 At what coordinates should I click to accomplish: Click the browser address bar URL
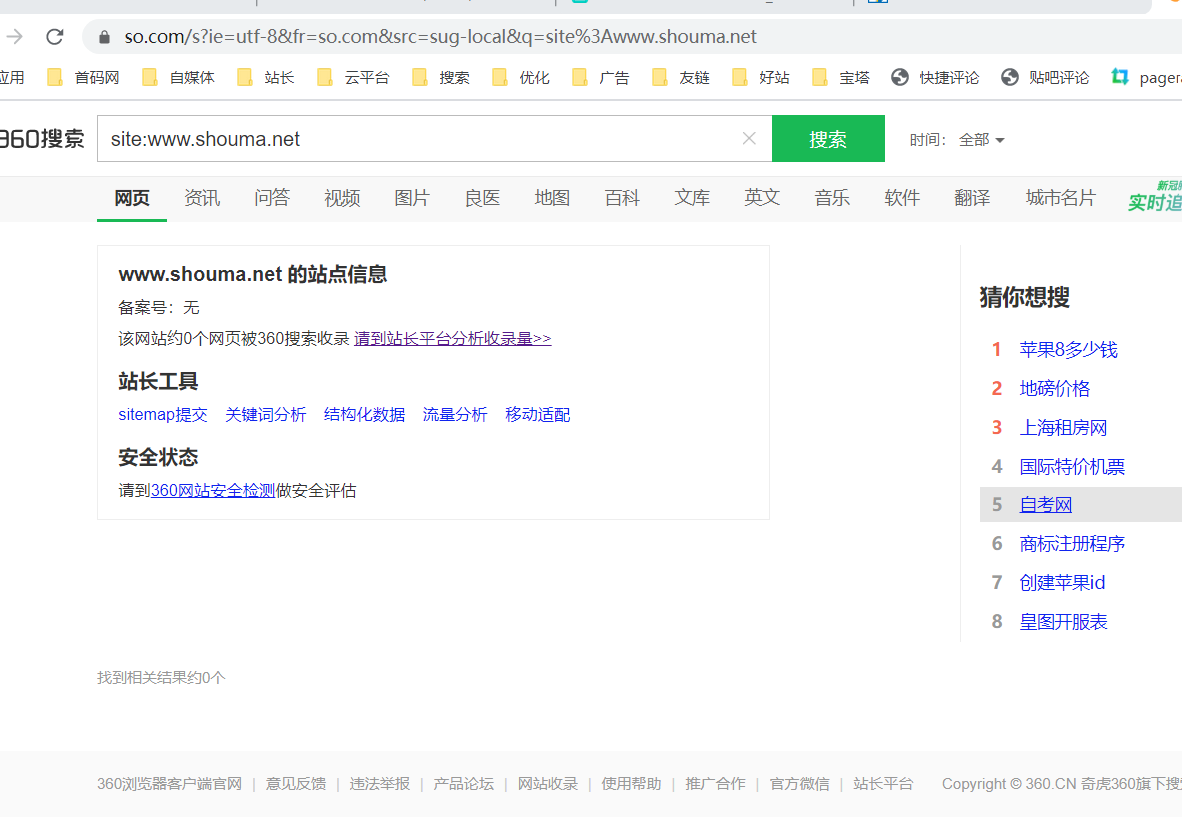440,36
